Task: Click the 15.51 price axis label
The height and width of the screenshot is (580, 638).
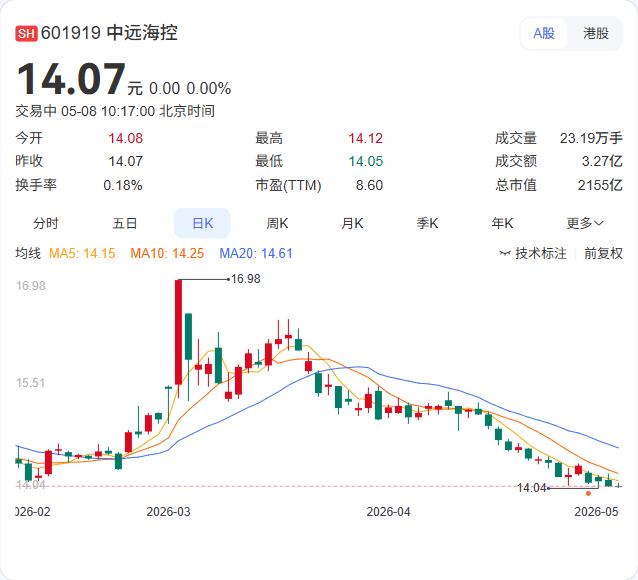Action: coord(31,383)
